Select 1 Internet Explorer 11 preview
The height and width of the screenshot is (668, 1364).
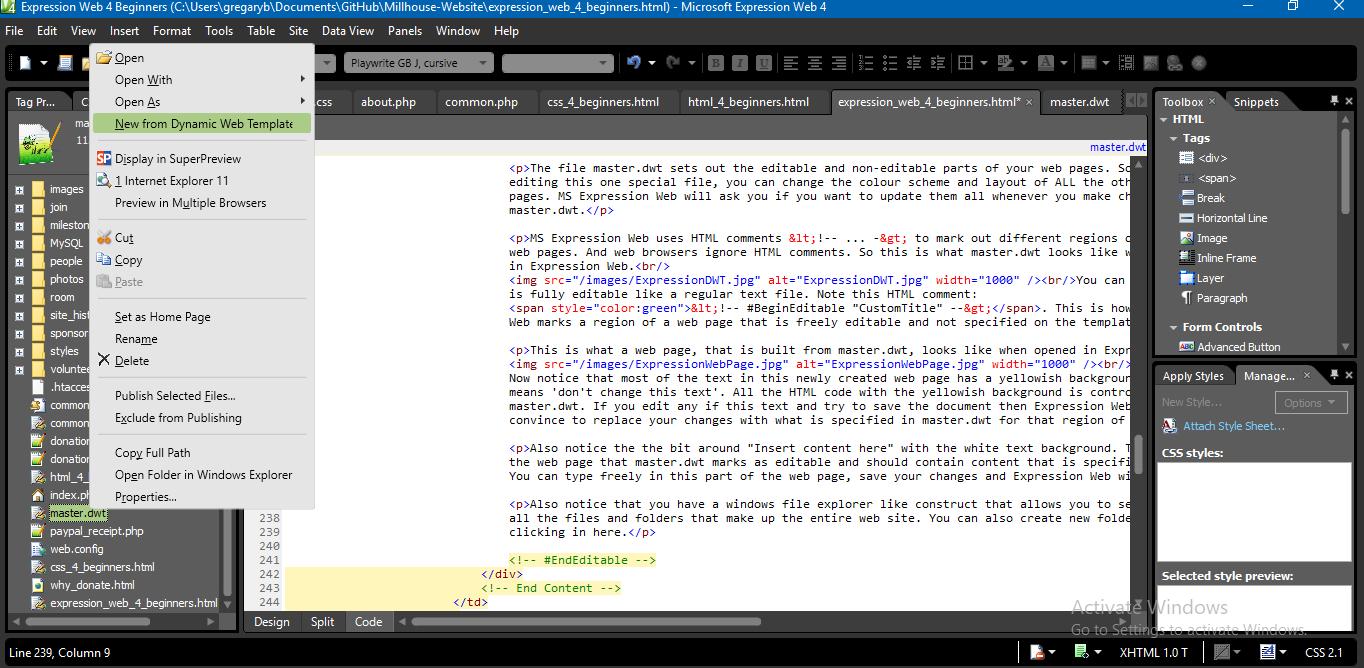pos(202,181)
